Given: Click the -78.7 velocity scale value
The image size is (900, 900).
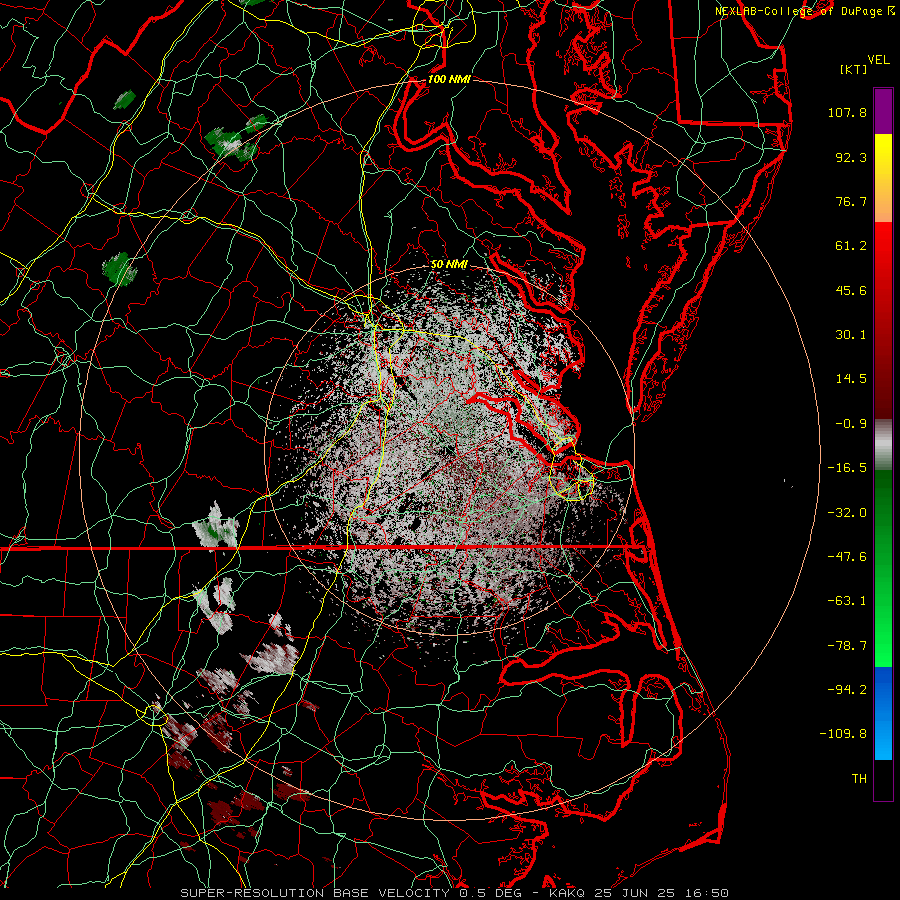Looking at the screenshot, I should pos(847,646).
